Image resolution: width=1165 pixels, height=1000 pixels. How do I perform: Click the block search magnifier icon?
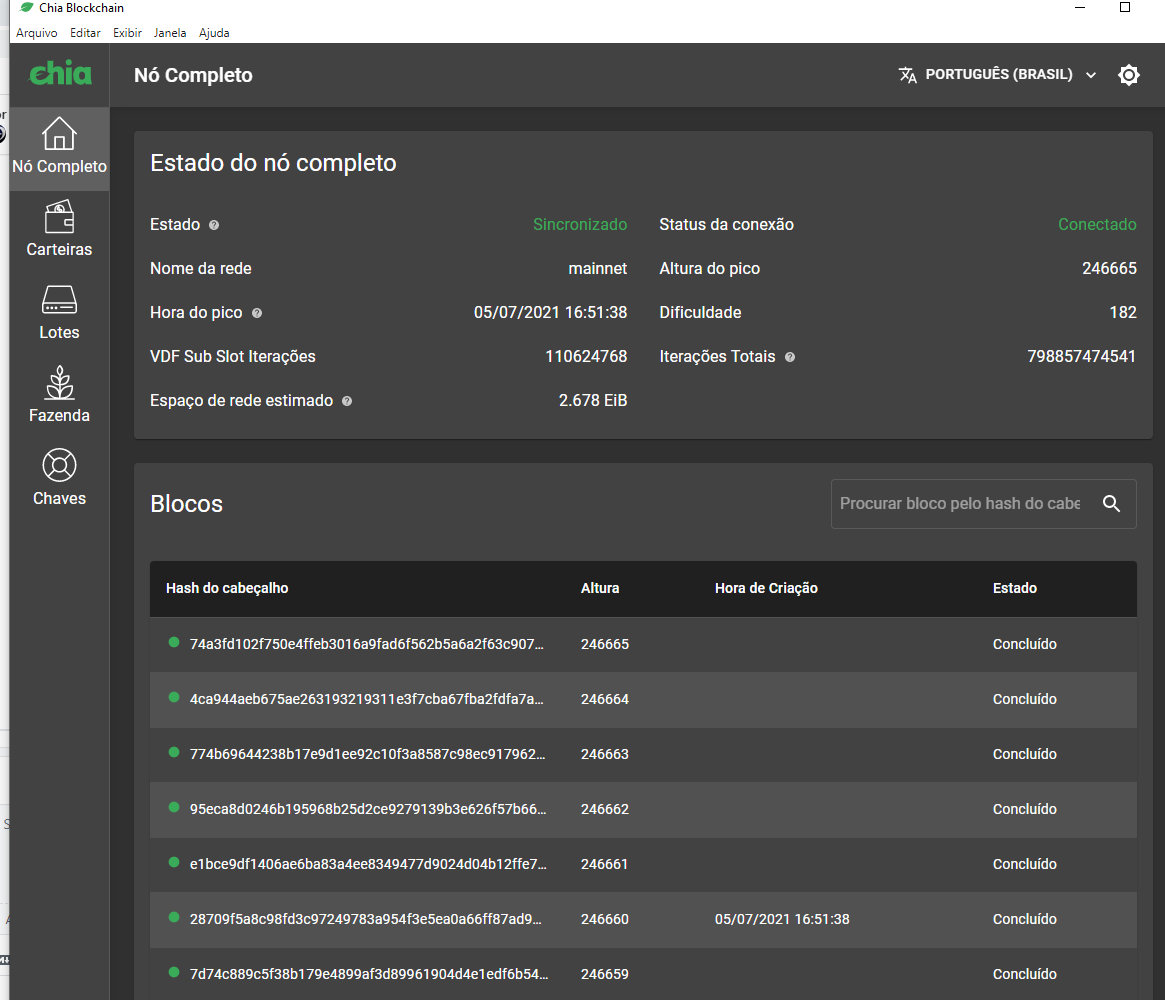tap(1111, 504)
